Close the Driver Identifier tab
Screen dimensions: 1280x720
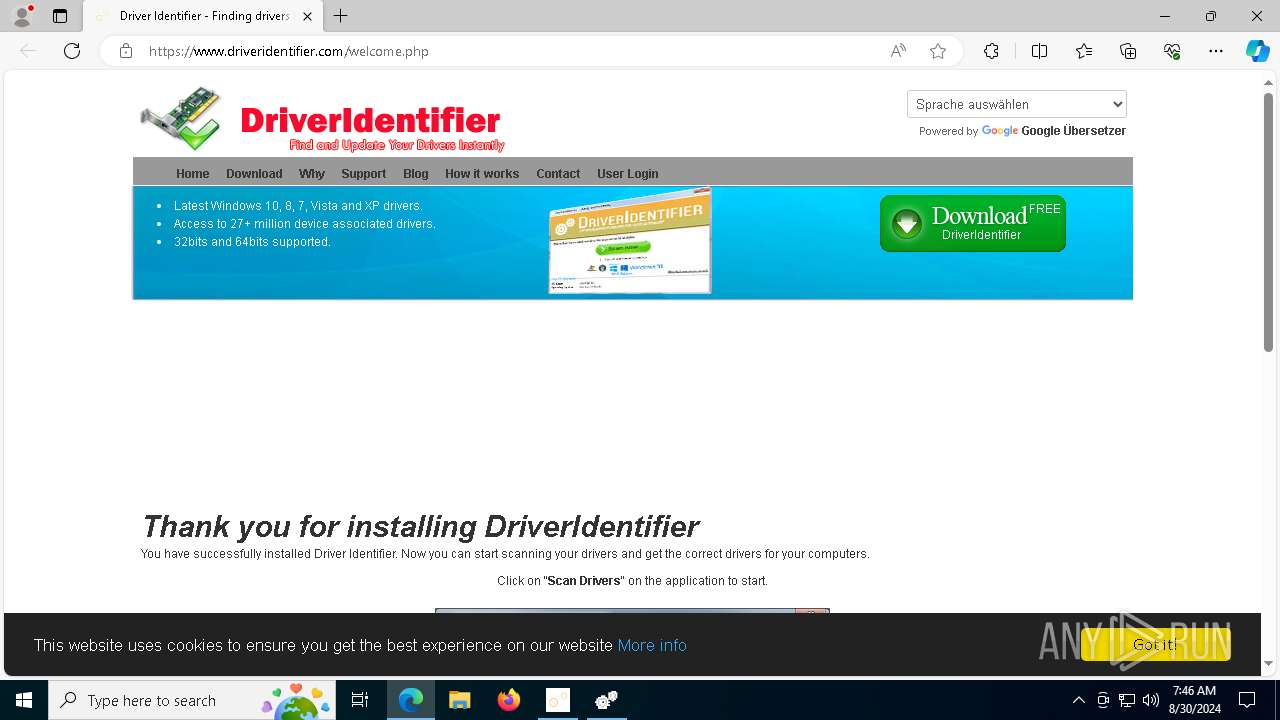click(x=308, y=16)
